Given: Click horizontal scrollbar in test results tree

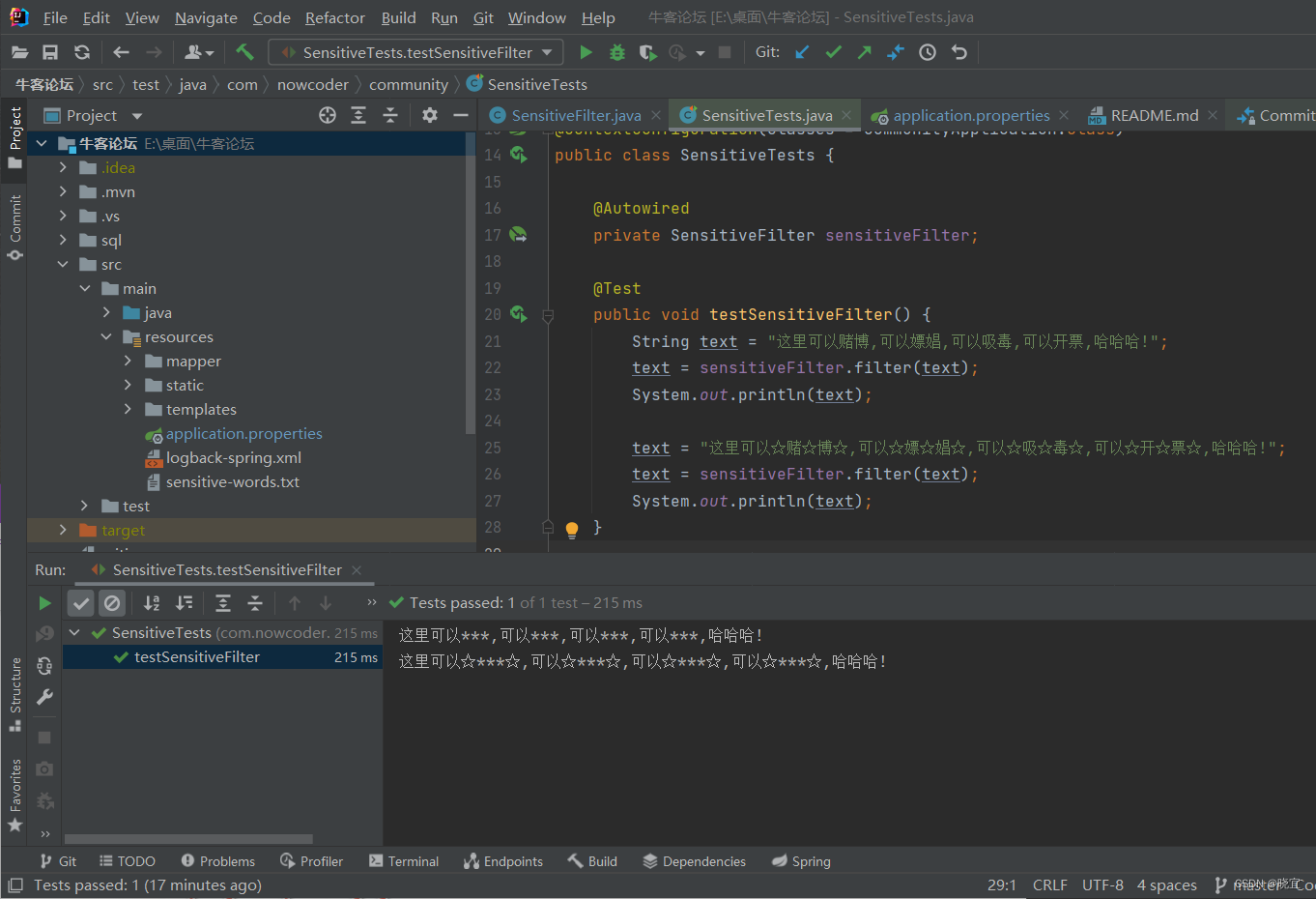Looking at the screenshot, I should coord(188,839).
